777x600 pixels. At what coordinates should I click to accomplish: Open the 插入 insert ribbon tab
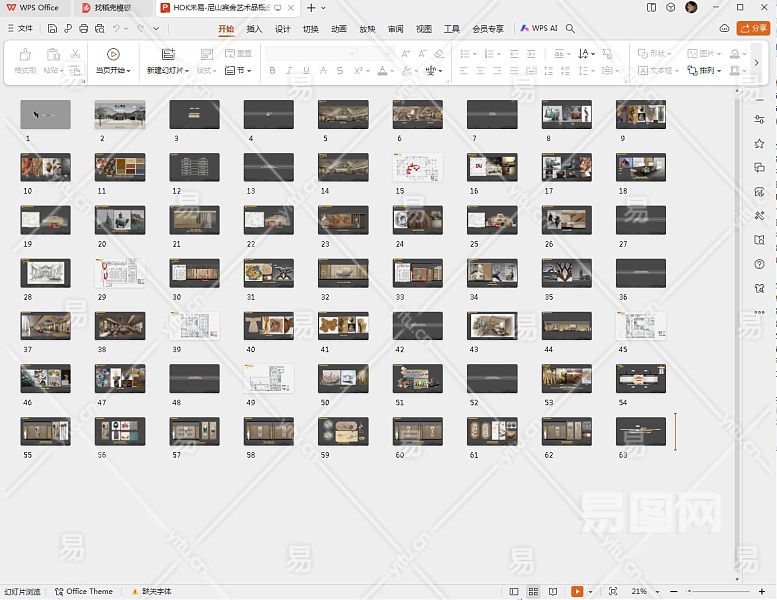coord(254,29)
